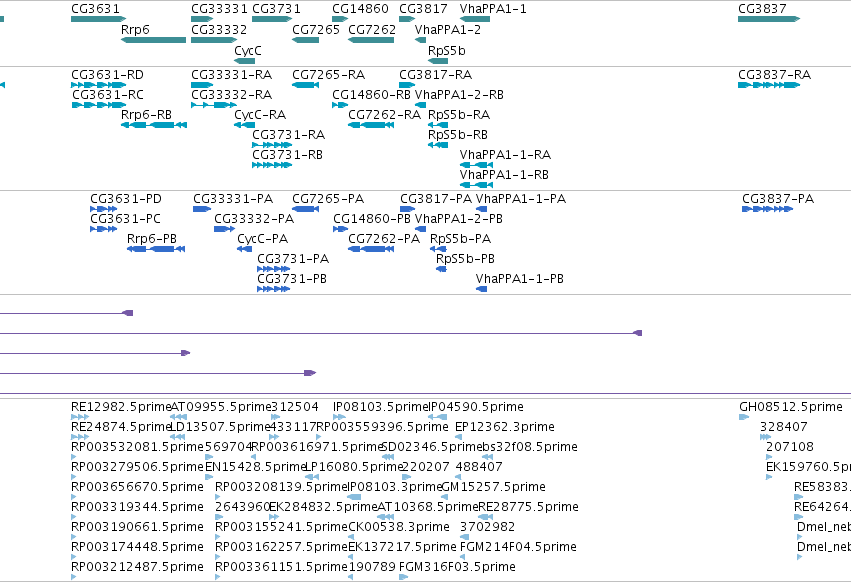This screenshot has height=582, width=851.
Task: Select the CycC-PA protein glyph
Action: (x=245, y=249)
